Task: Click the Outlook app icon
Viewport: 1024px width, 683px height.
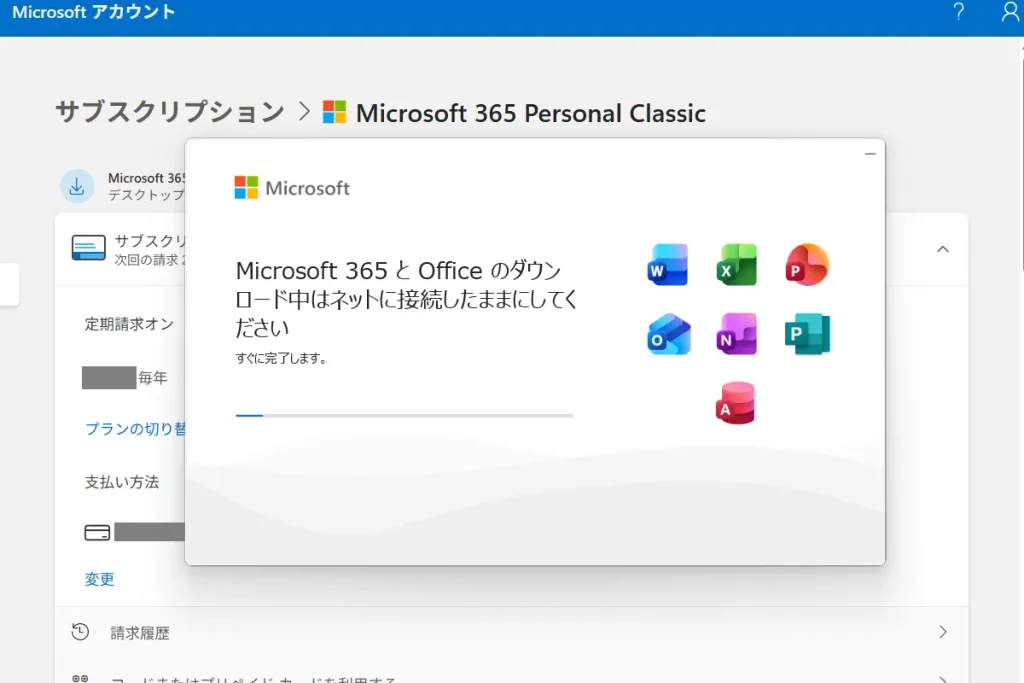Action: (x=669, y=334)
